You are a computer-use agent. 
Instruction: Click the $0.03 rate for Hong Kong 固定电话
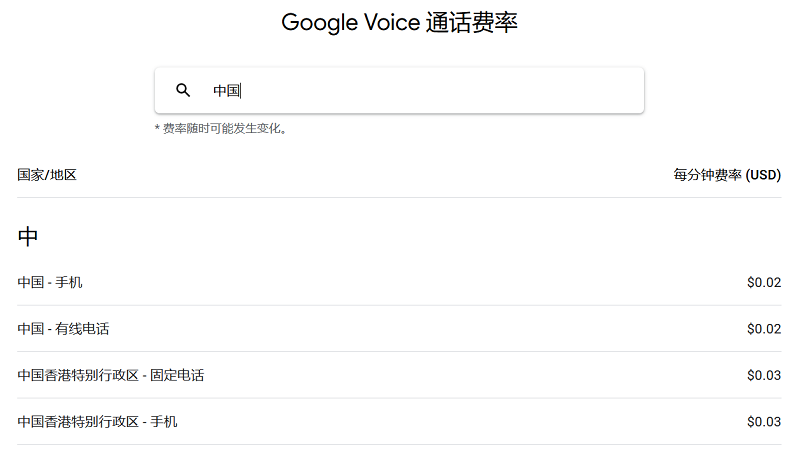[764, 375]
